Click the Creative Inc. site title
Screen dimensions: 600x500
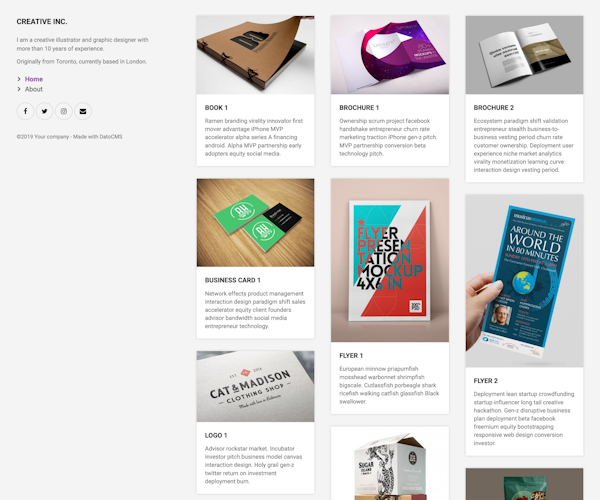tap(42, 22)
